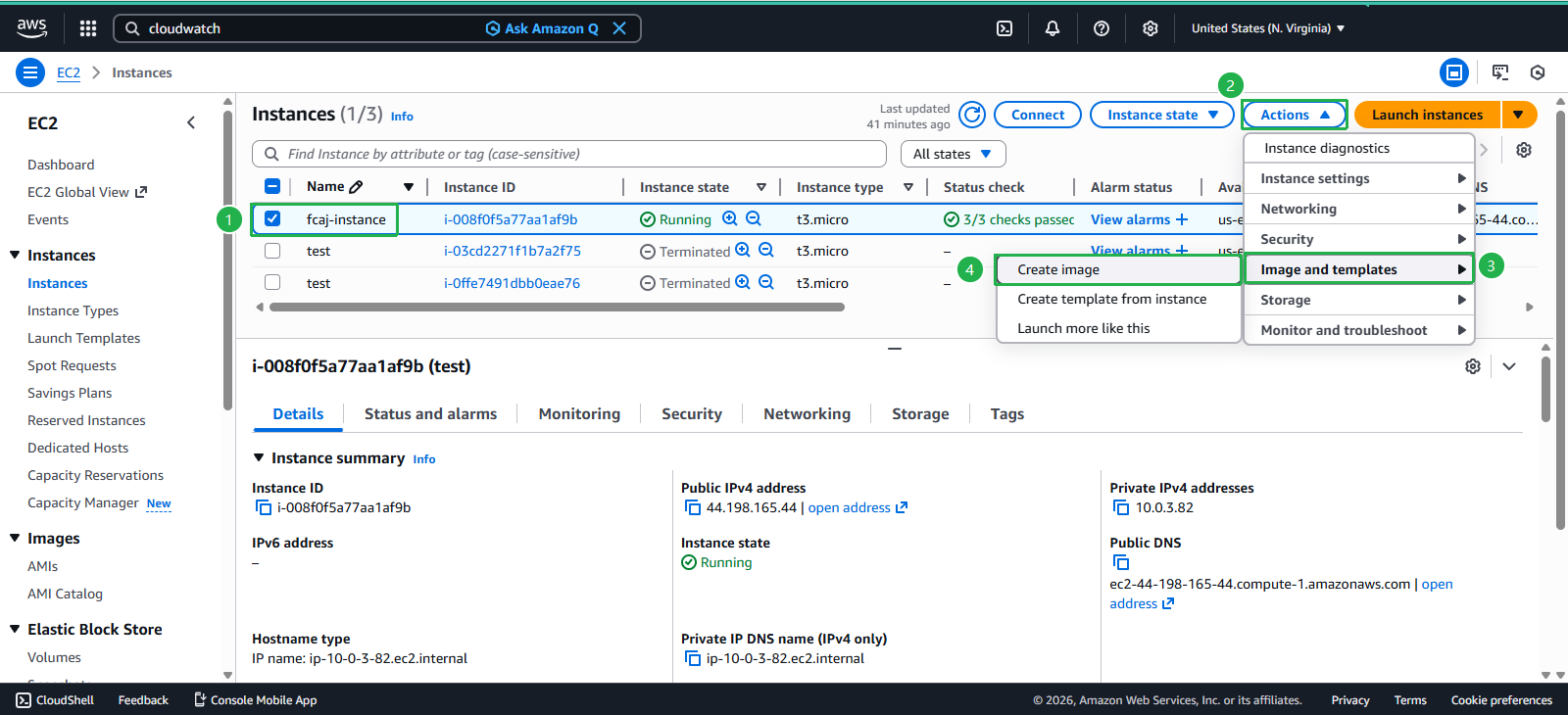Collapse the Instances section in sidebar

click(15, 255)
